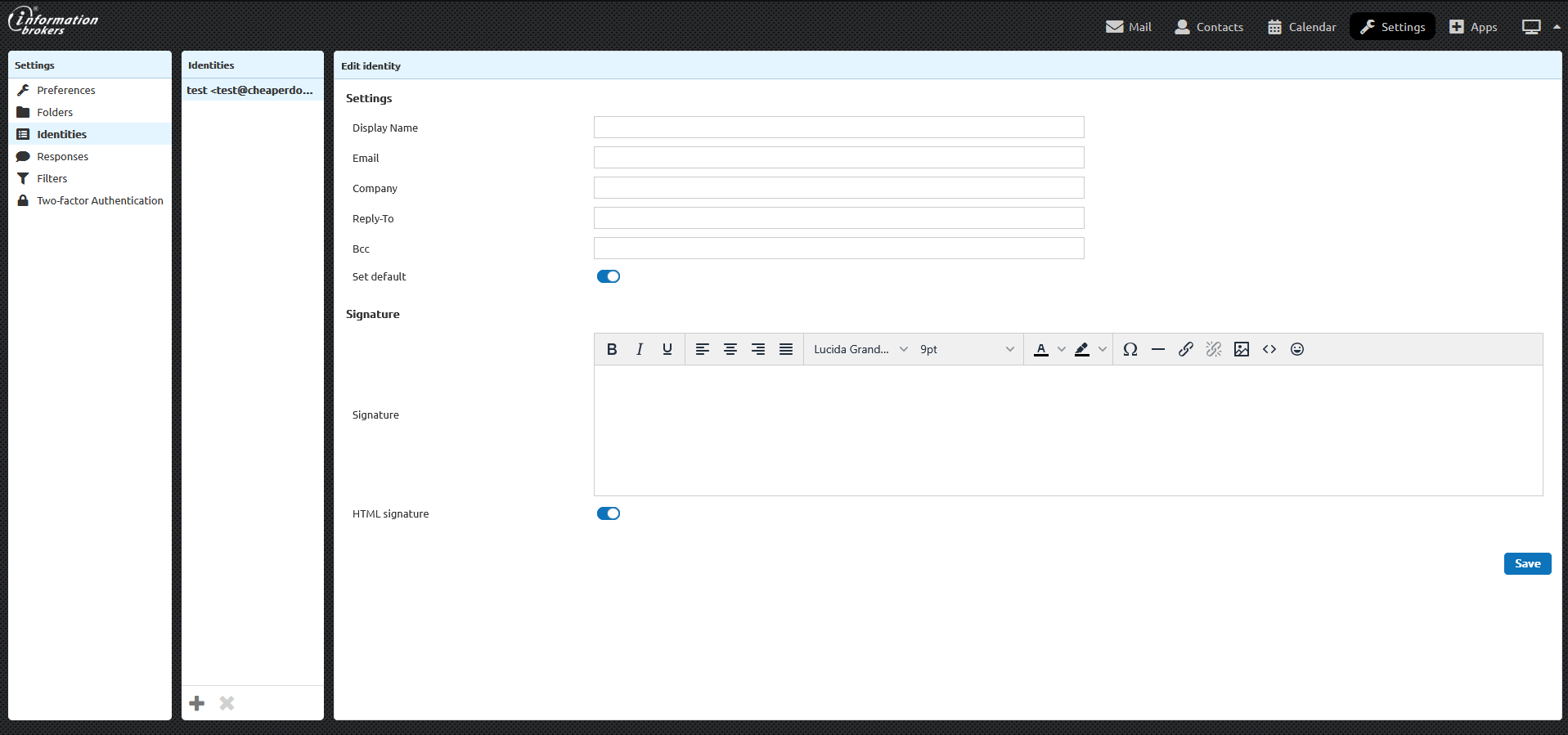Apply italic formatting in signature toolbar
1568x735 pixels.
[640, 349]
